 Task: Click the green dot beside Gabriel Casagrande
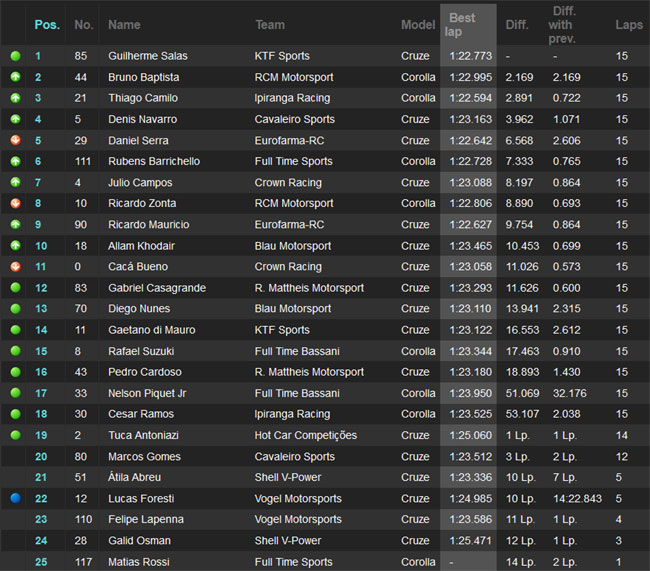pyautogui.click(x=15, y=287)
